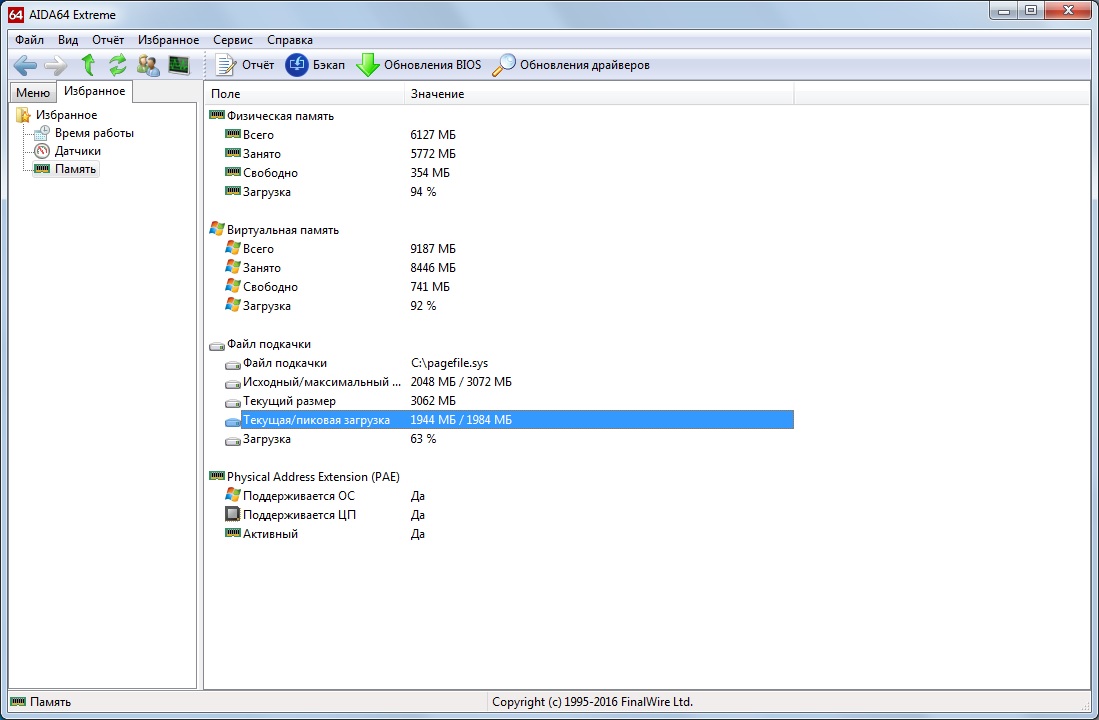The width and height of the screenshot is (1099, 720).
Task: Click the Refresh toolbar icon
Action: [x=118, y=65]
